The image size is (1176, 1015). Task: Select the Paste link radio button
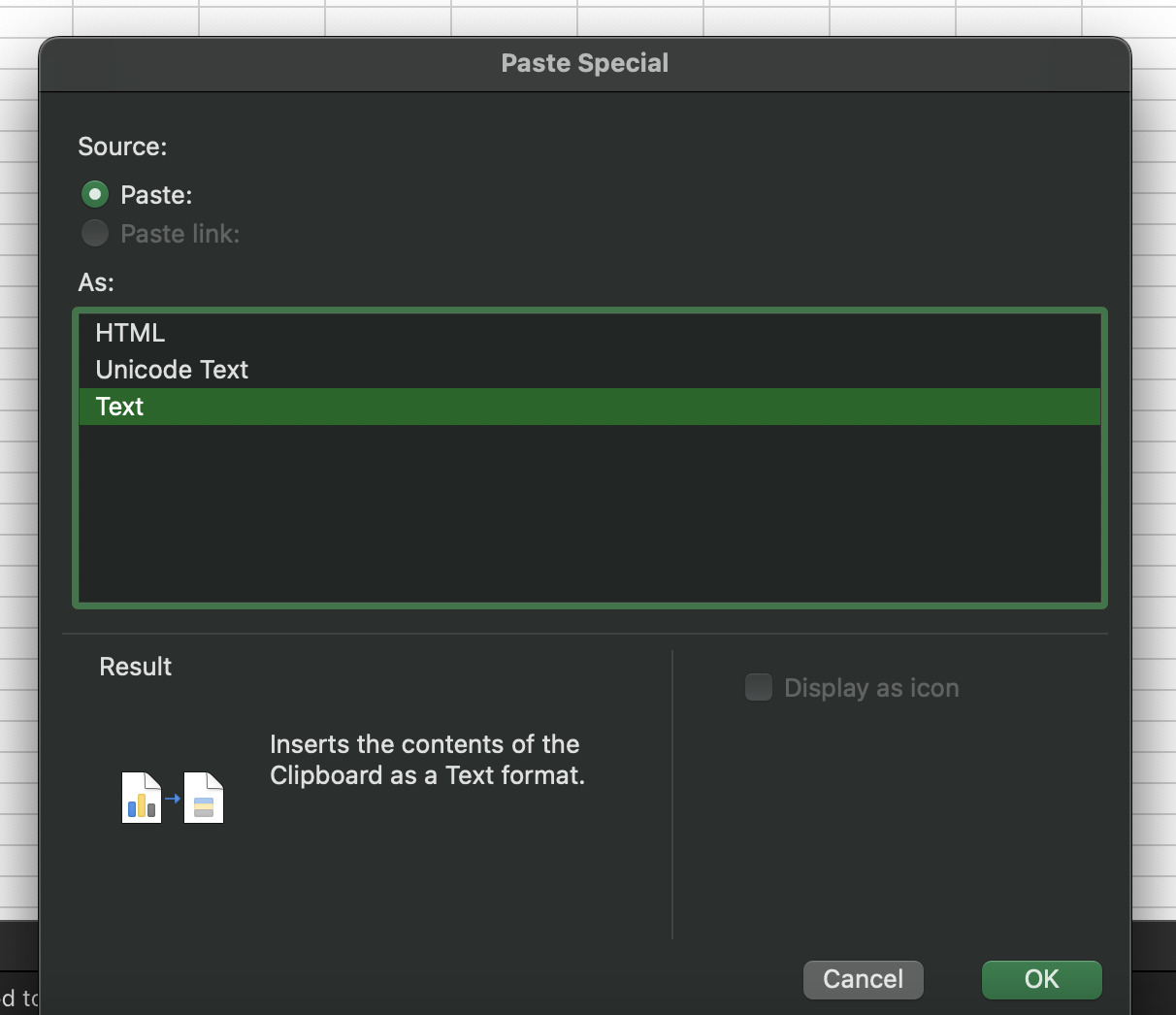pyautogui.click(x=95, y=234)
